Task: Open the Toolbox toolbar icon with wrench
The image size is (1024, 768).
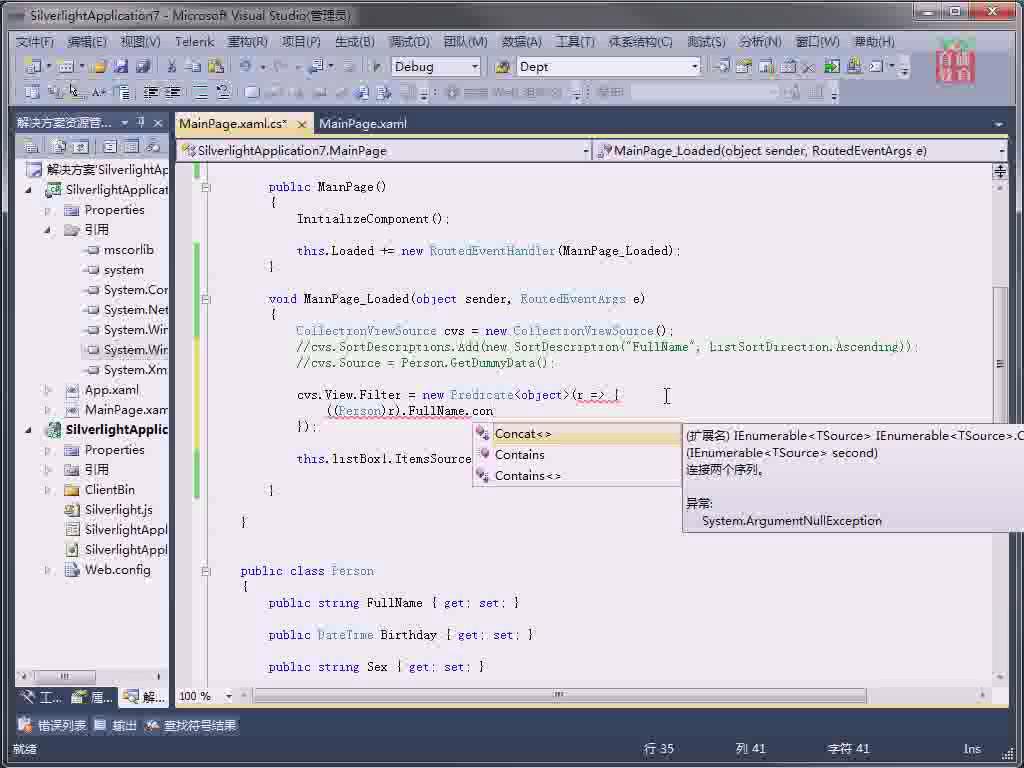Action: (809, 66)
